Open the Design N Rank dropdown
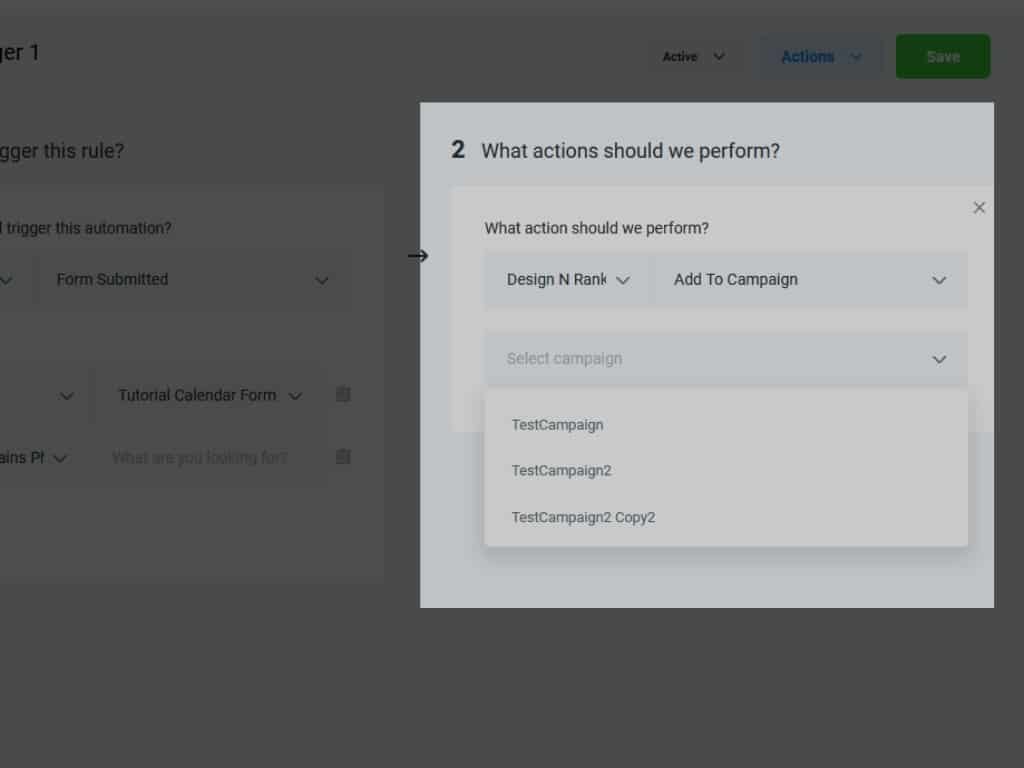Viewport: 1024px width, 768px height. click(x=567, y=280)
